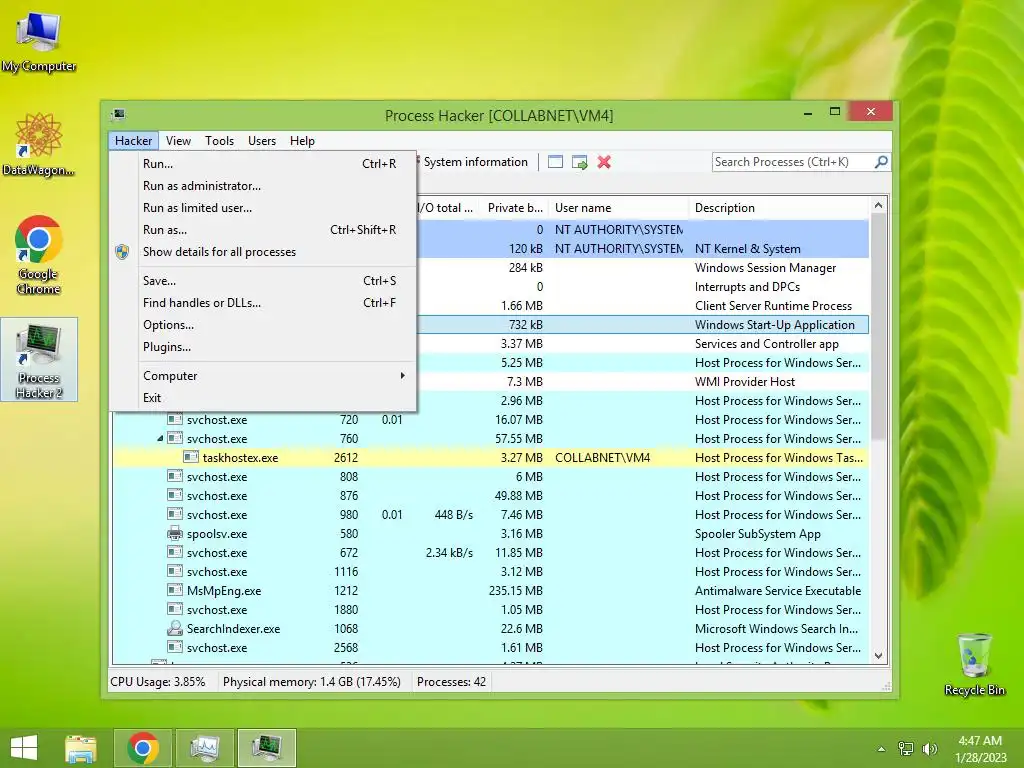Sort by the User name column header
Image resolution: width=1024 pixels, height=768 pixels.
point(618,208)
